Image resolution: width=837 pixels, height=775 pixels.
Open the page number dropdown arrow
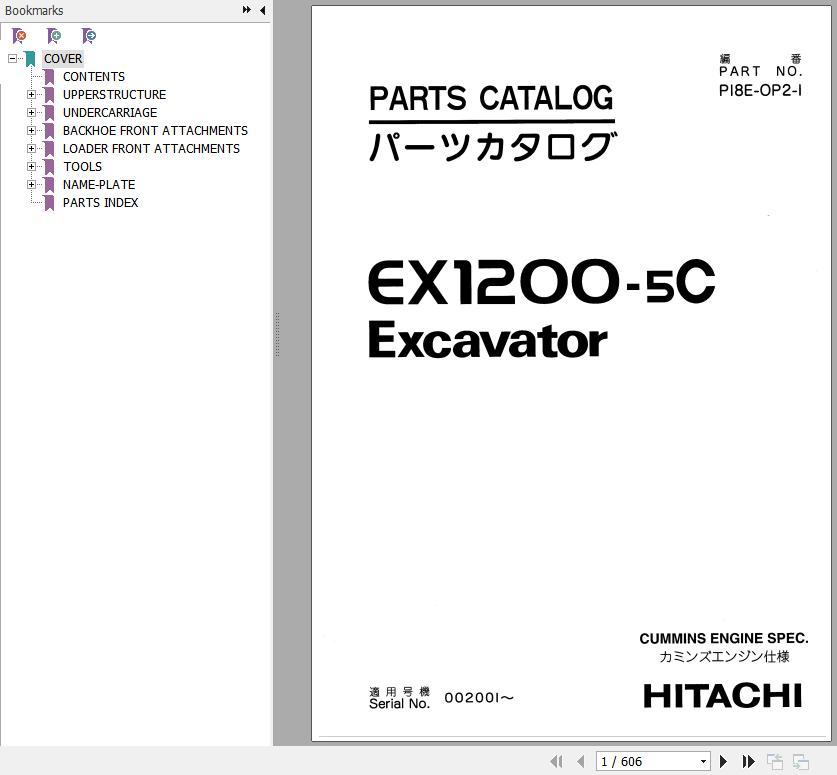(704, 762)
